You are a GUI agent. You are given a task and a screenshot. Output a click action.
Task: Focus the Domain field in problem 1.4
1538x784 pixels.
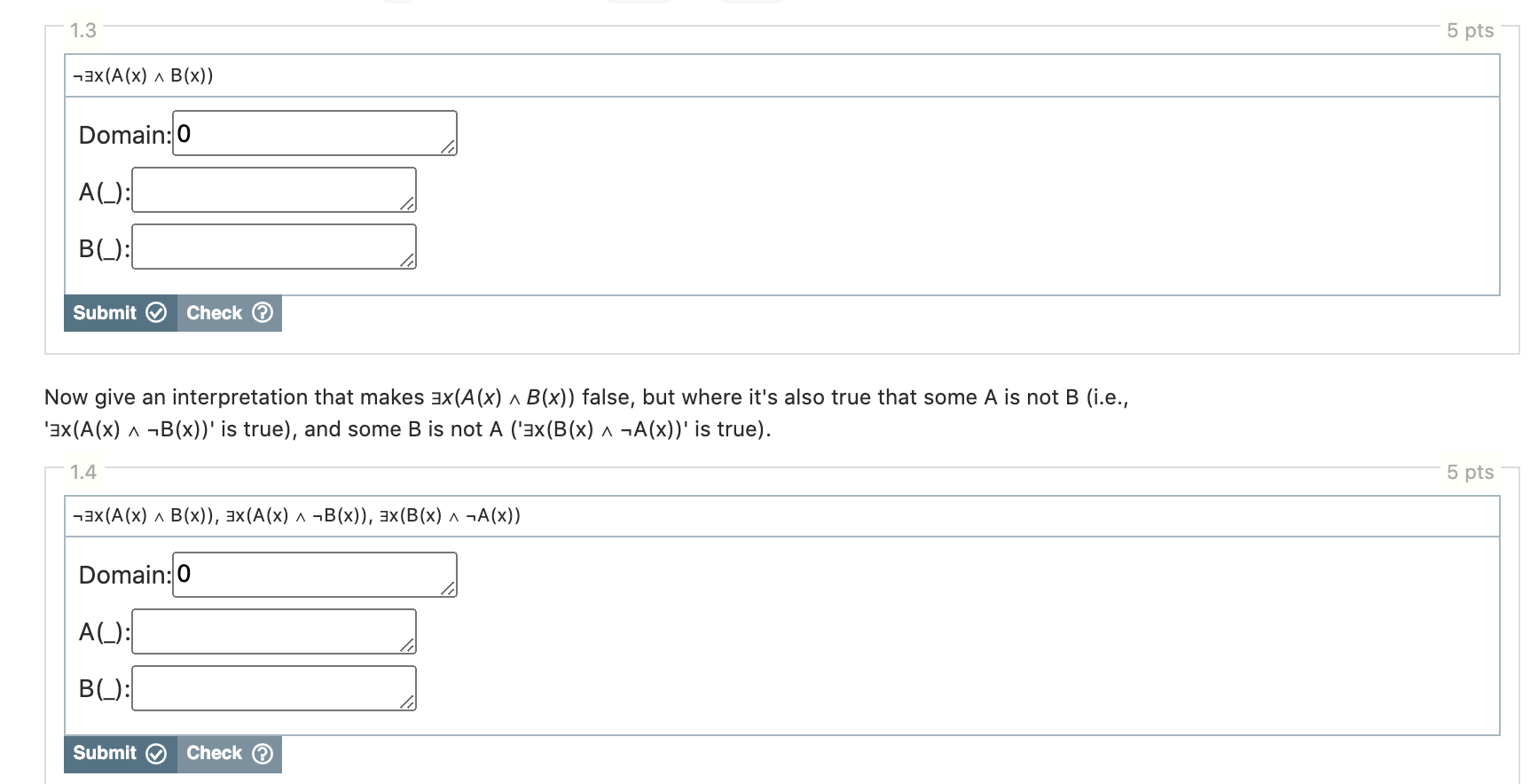(315, 575)
